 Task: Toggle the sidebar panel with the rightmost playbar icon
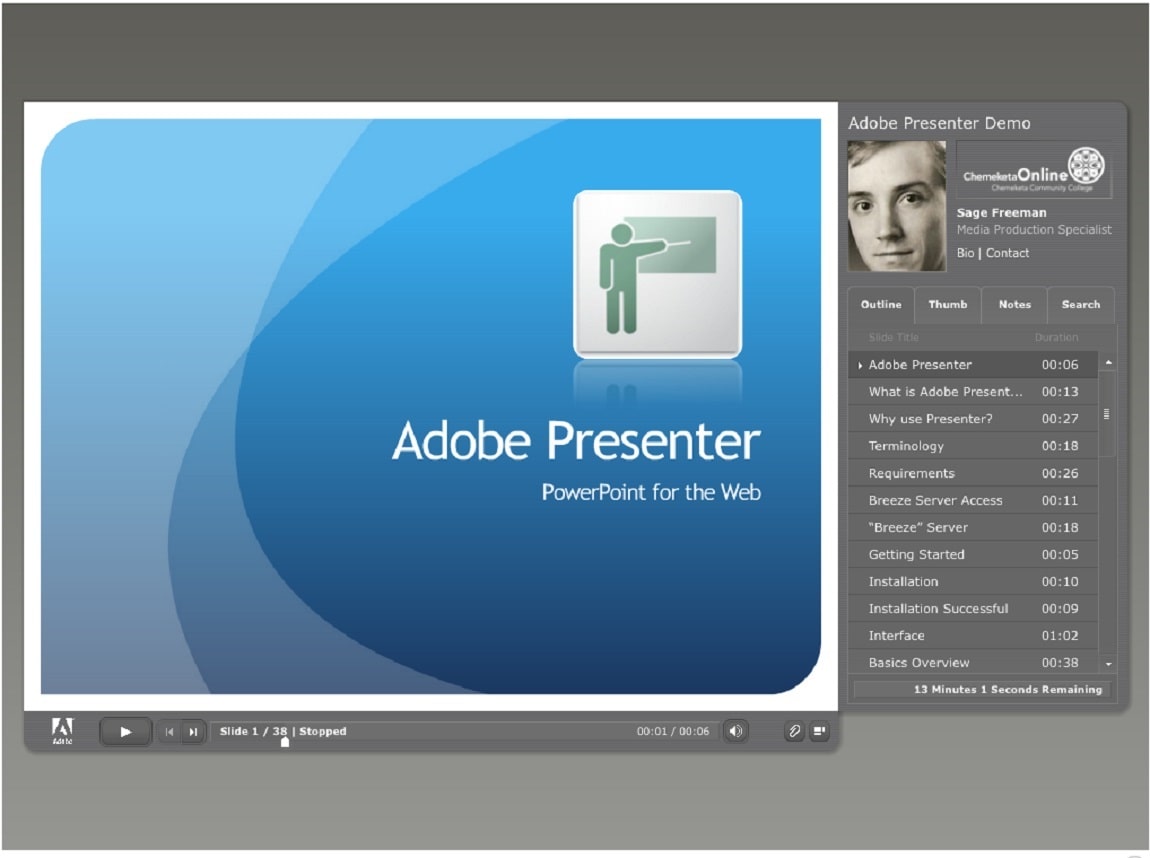(x=819, y=731)
